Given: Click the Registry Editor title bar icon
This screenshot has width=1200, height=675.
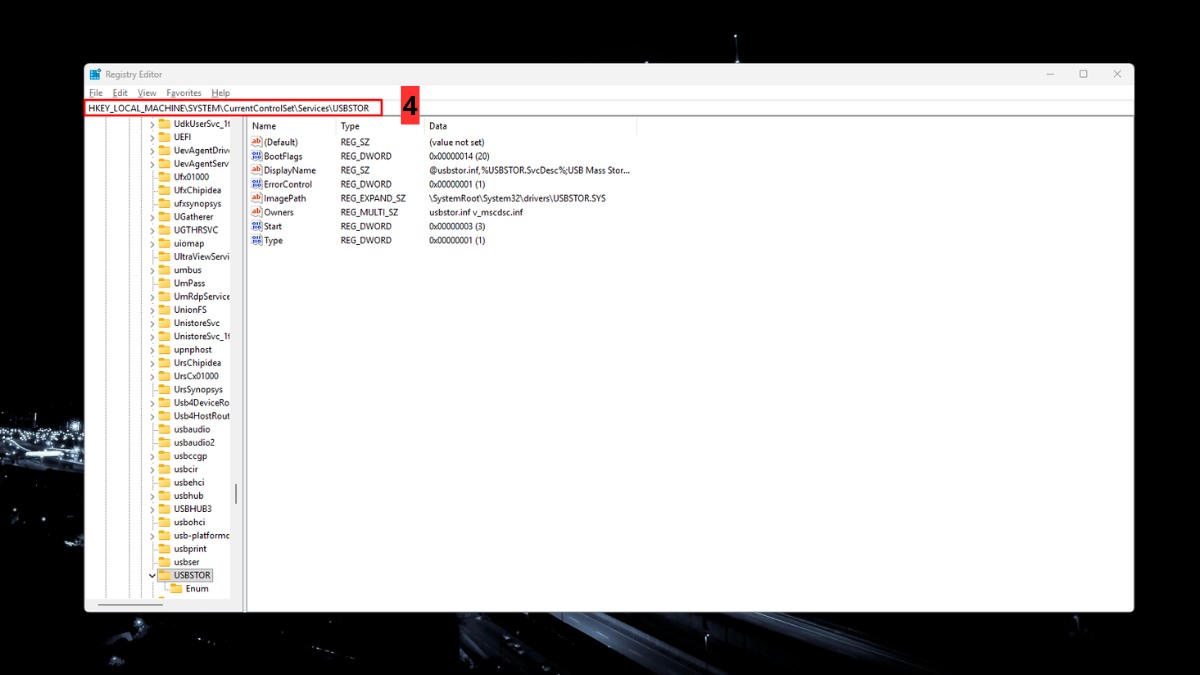Looking at the screenshot, I should (x=95, y=74).
